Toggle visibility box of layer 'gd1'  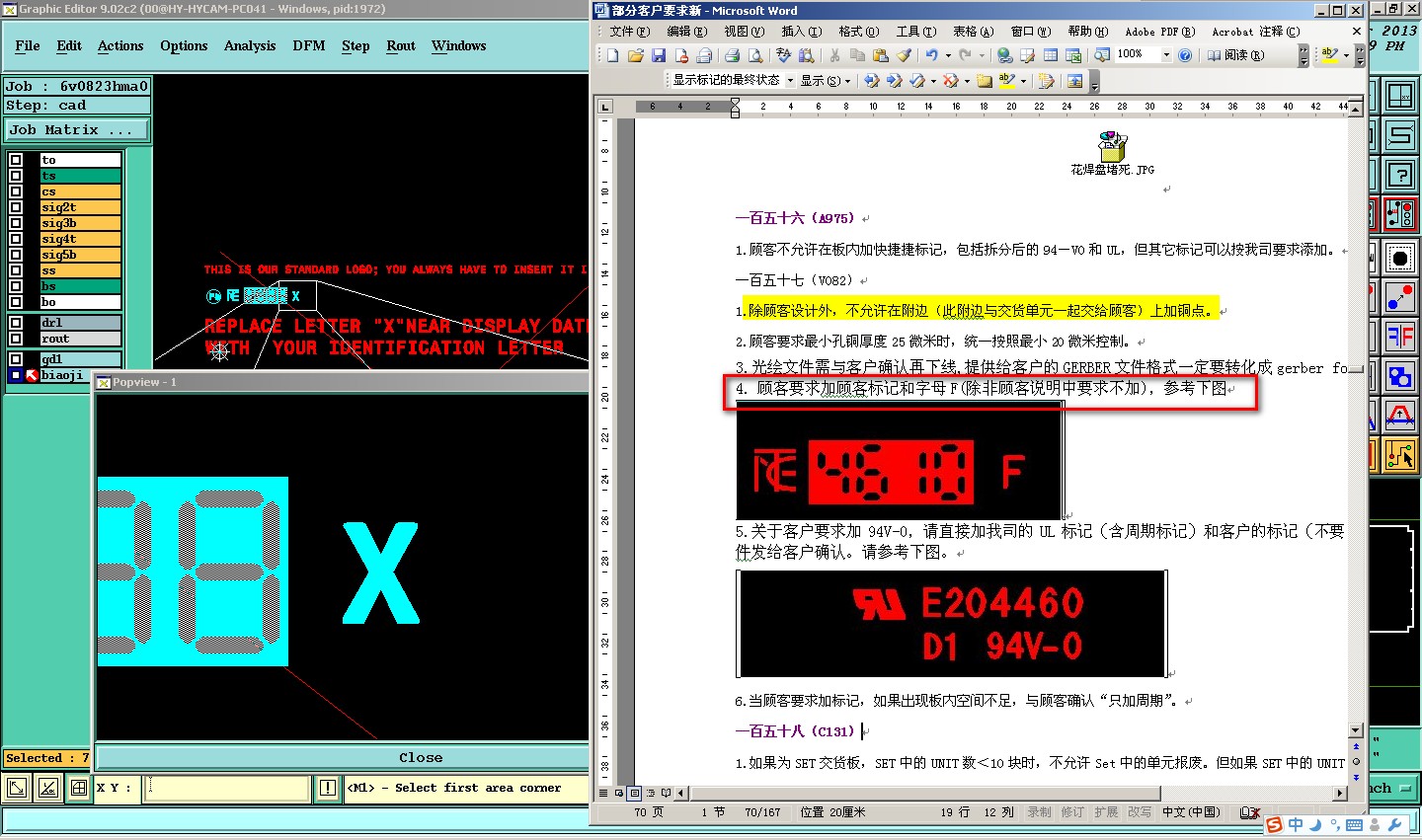(16, 359)
